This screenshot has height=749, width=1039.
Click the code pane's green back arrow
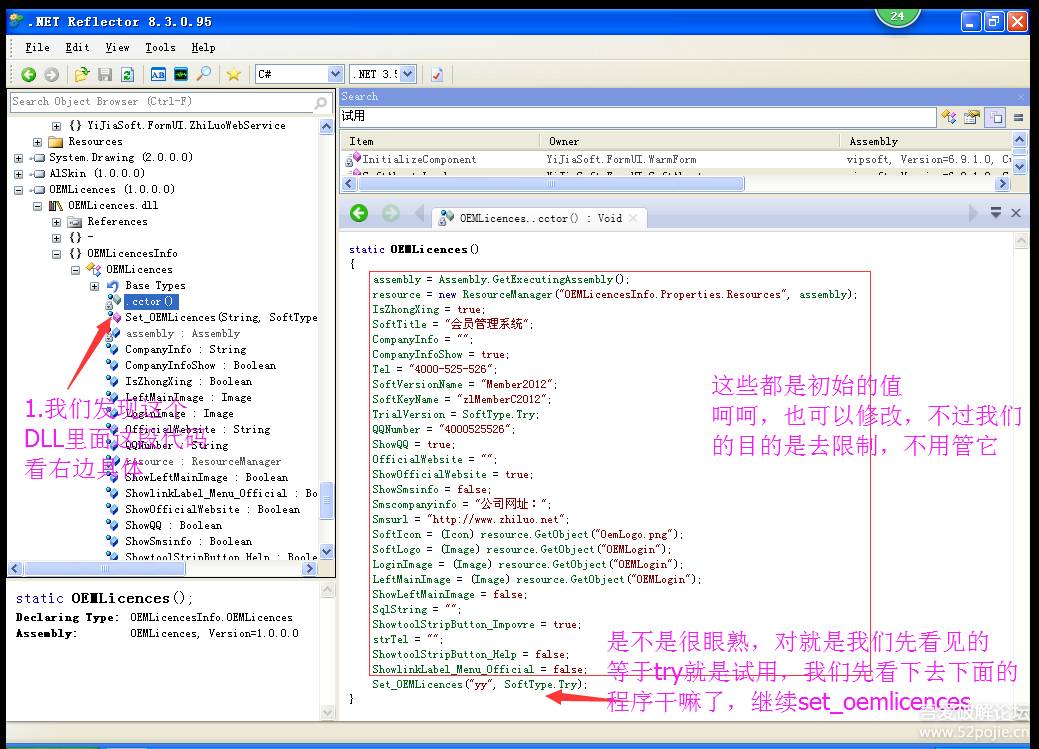tap(359, 213)
